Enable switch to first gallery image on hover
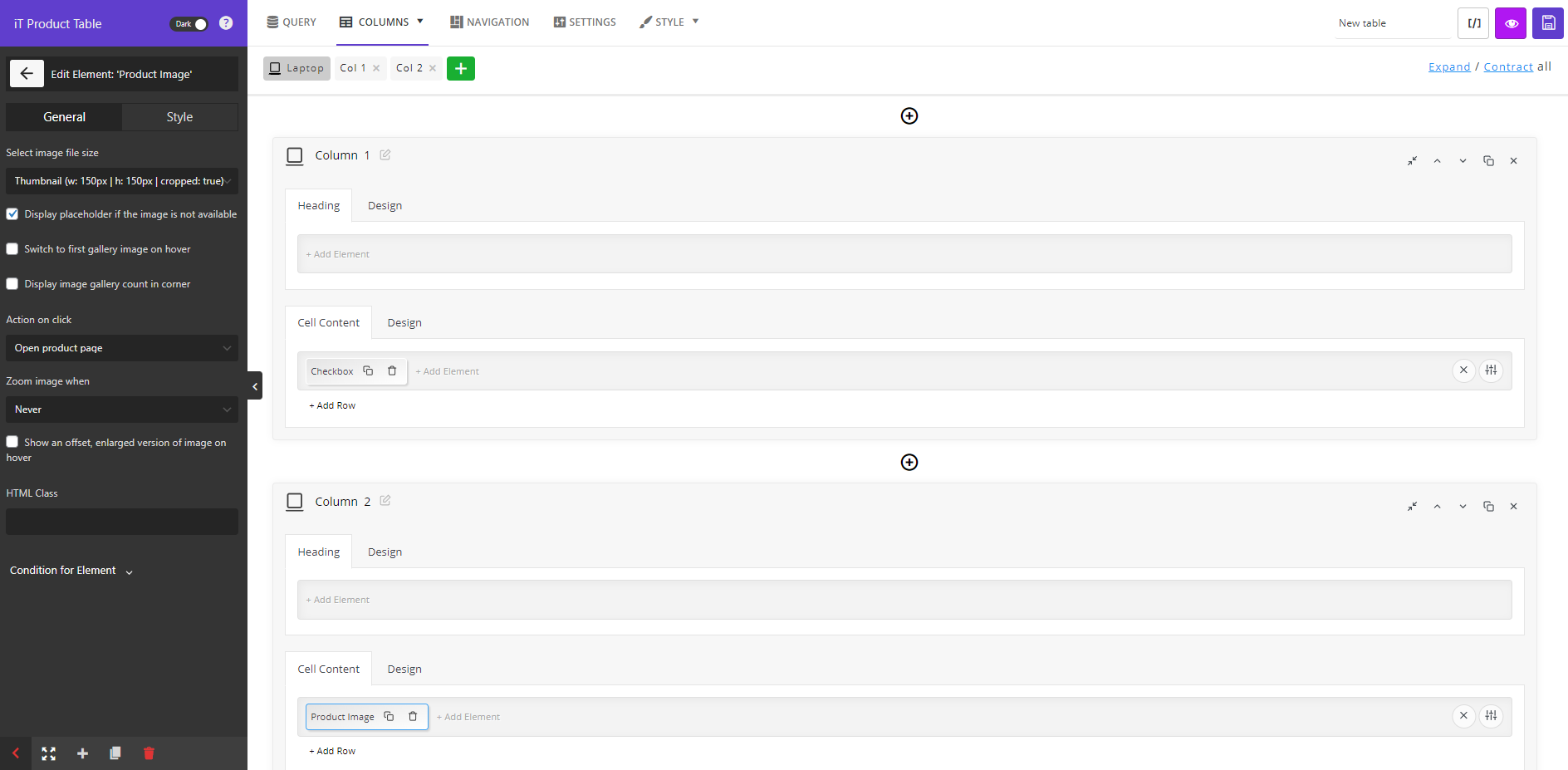Image resolution: width=1568 pixels, height=770 pixels. (x=12, y=249)
